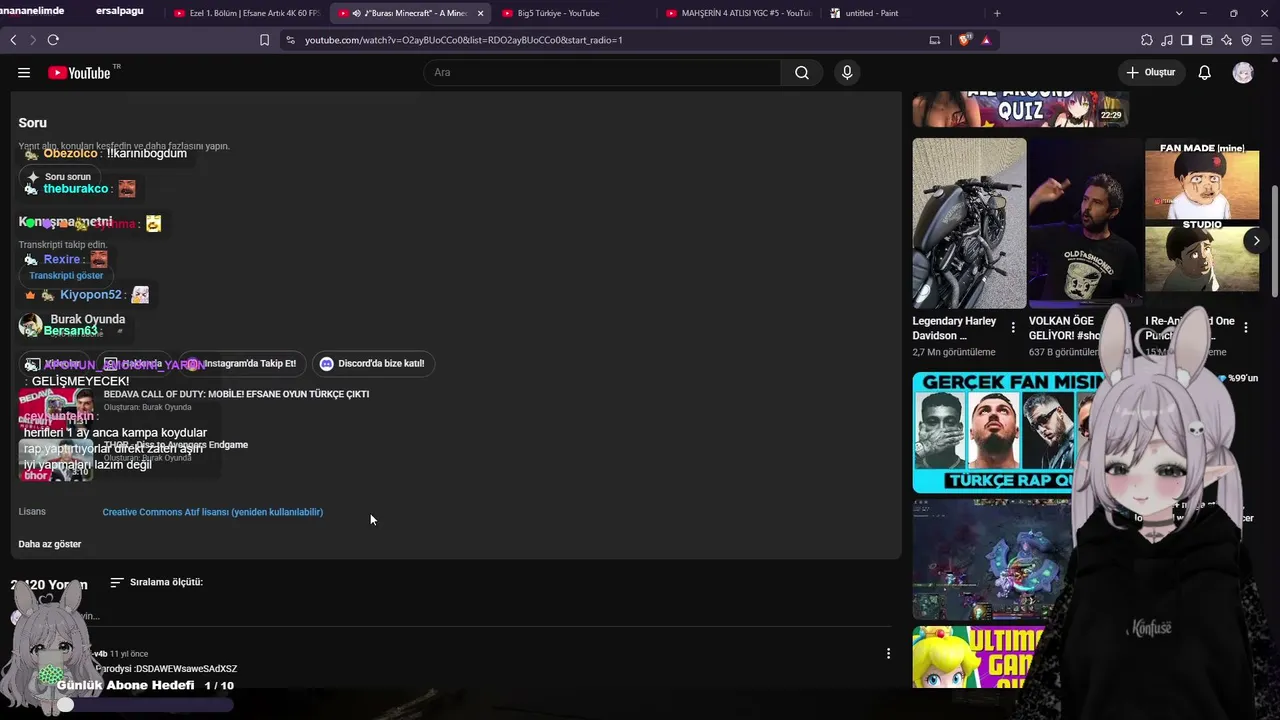1280x720 pixels.
Task: Open the Brave Rewards triangle icon
Action: coord(986,40)
